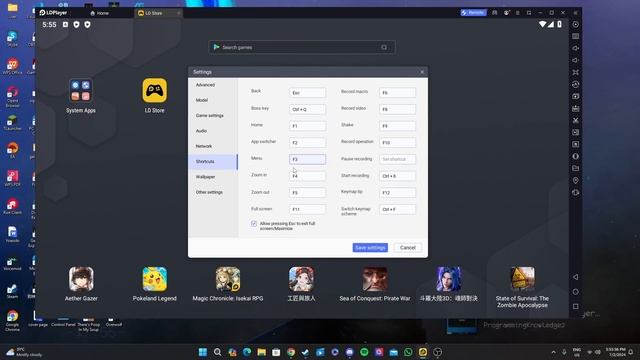Click the settings gear in the LDPlayer sidebar
This screenshot has width=640, height=360.
tap(576, 24)
